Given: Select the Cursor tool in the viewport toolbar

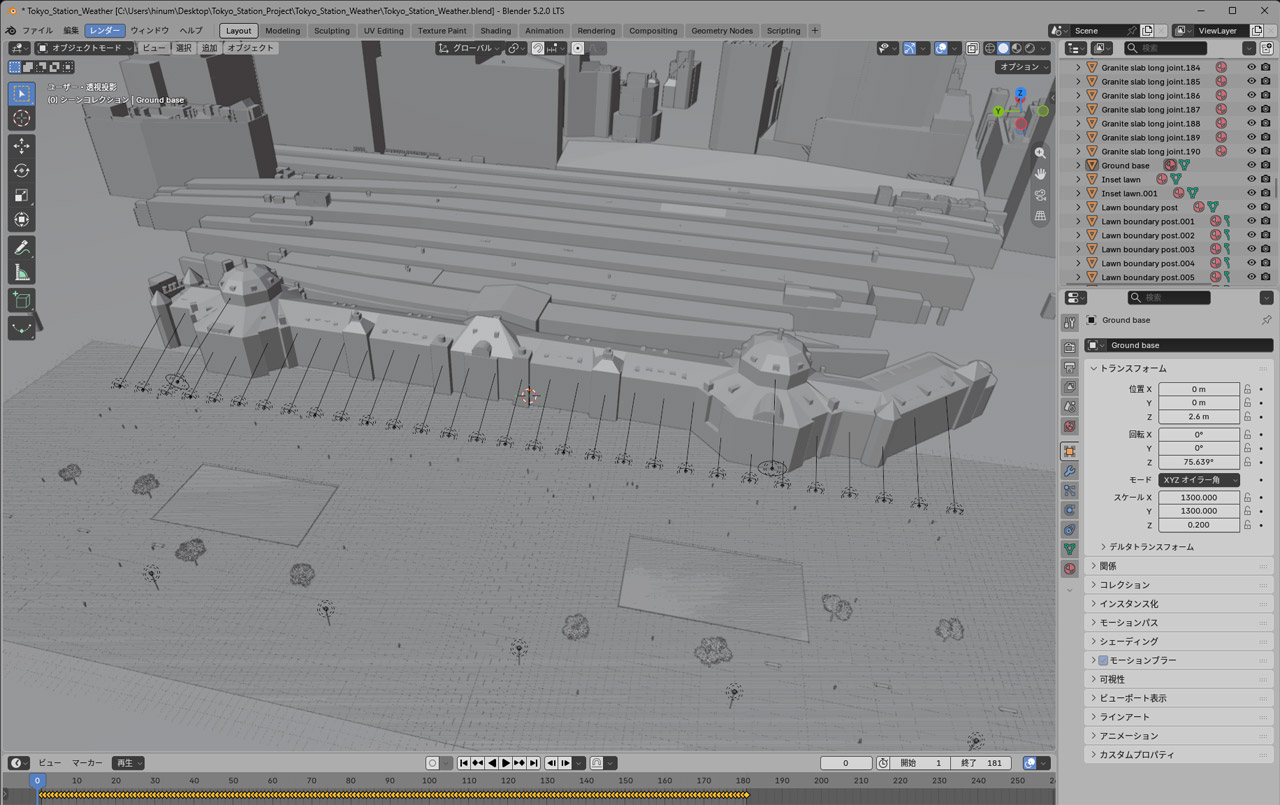Looking at the screenshot, I should point(21,119).
